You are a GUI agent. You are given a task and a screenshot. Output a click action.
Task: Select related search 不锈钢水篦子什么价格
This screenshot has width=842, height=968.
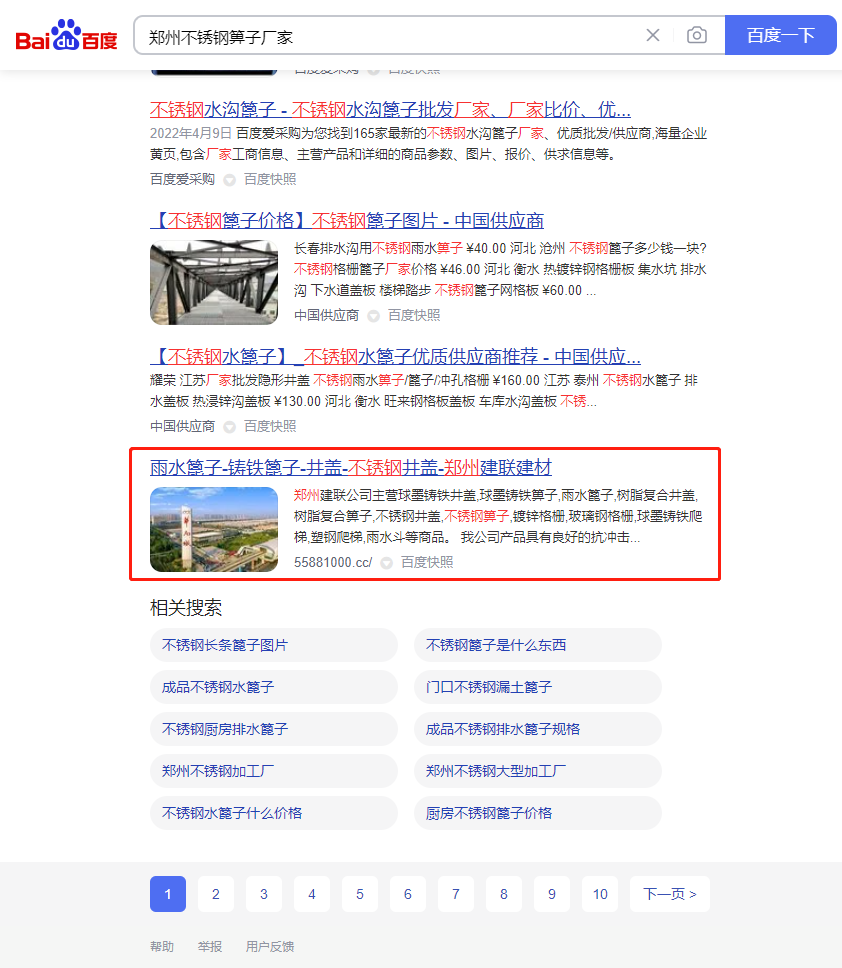273,813
